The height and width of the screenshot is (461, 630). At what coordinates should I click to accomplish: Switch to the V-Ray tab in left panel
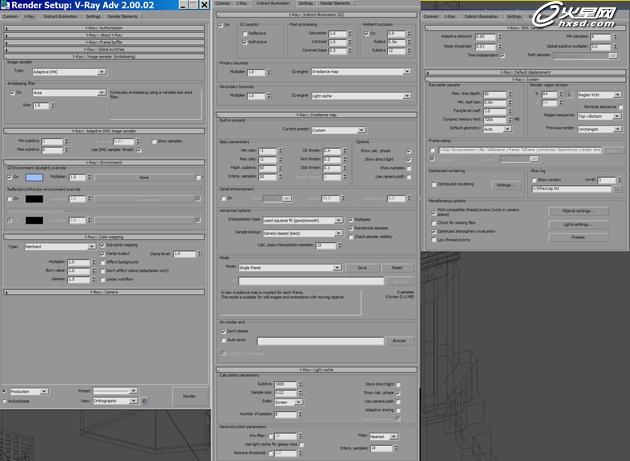30,17
